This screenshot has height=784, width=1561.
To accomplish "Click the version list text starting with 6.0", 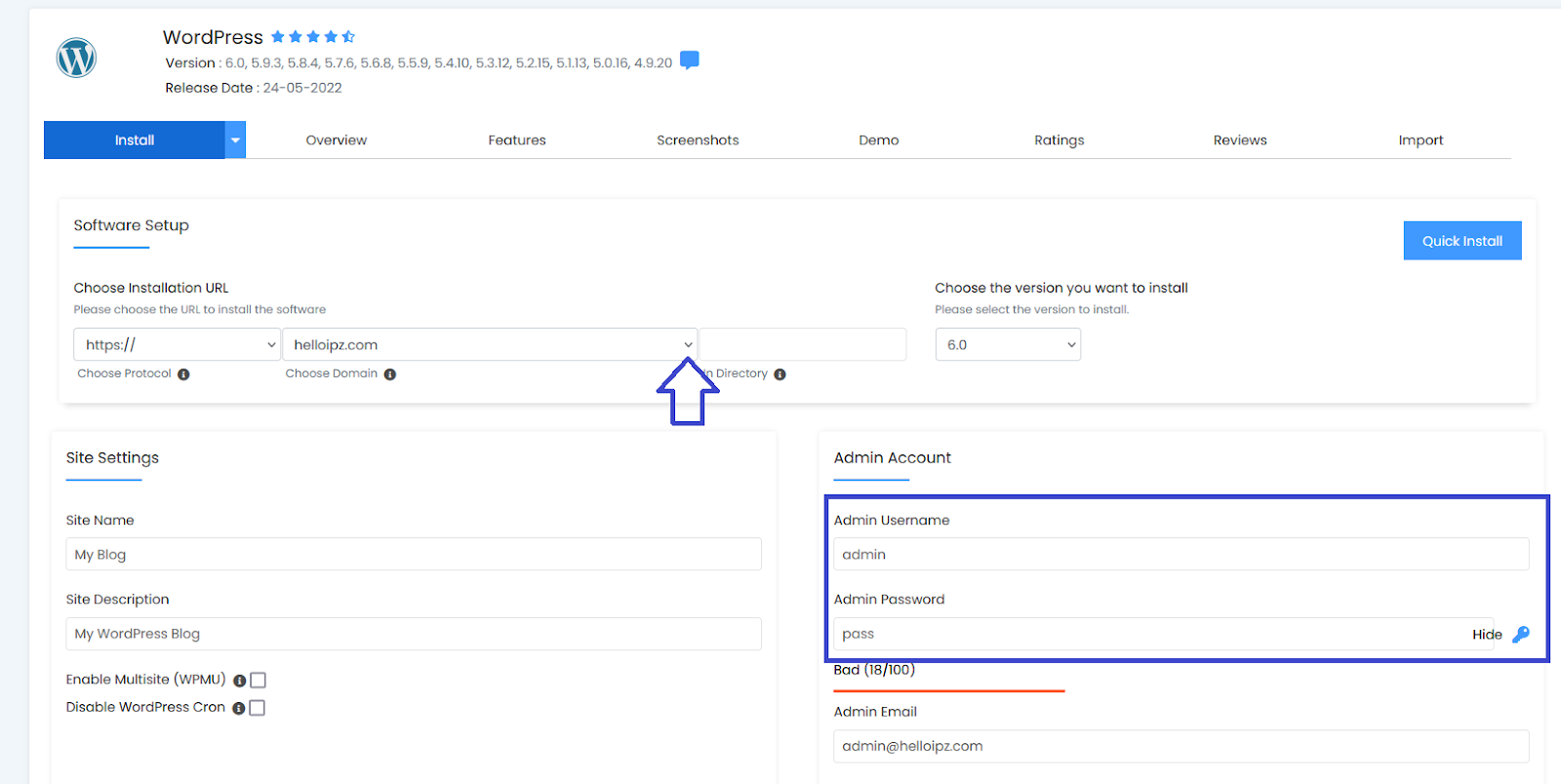I will (x=449, y=63).
